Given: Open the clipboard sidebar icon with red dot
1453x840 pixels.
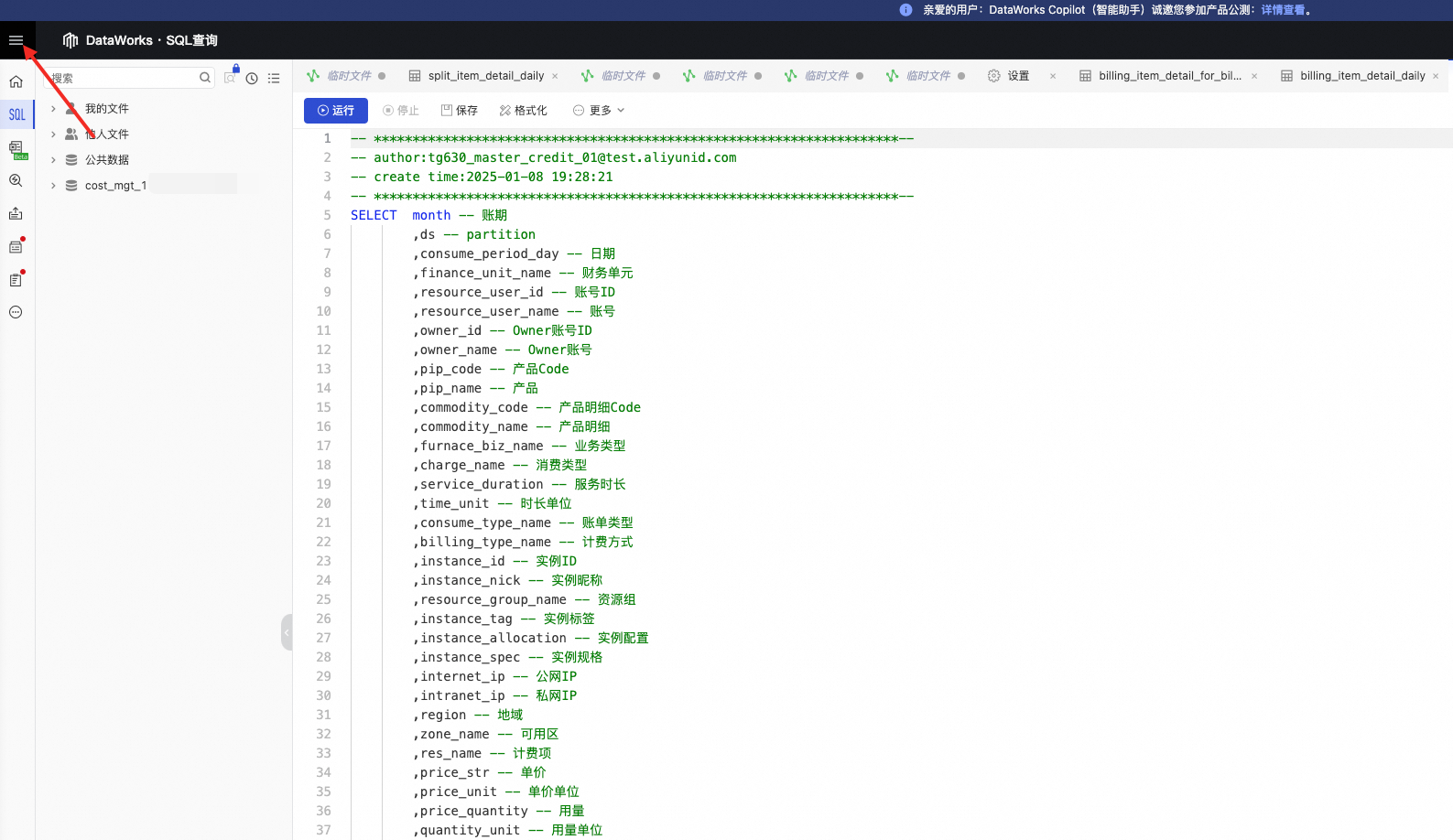Looking at the screenshot, I should pos(16,279).
